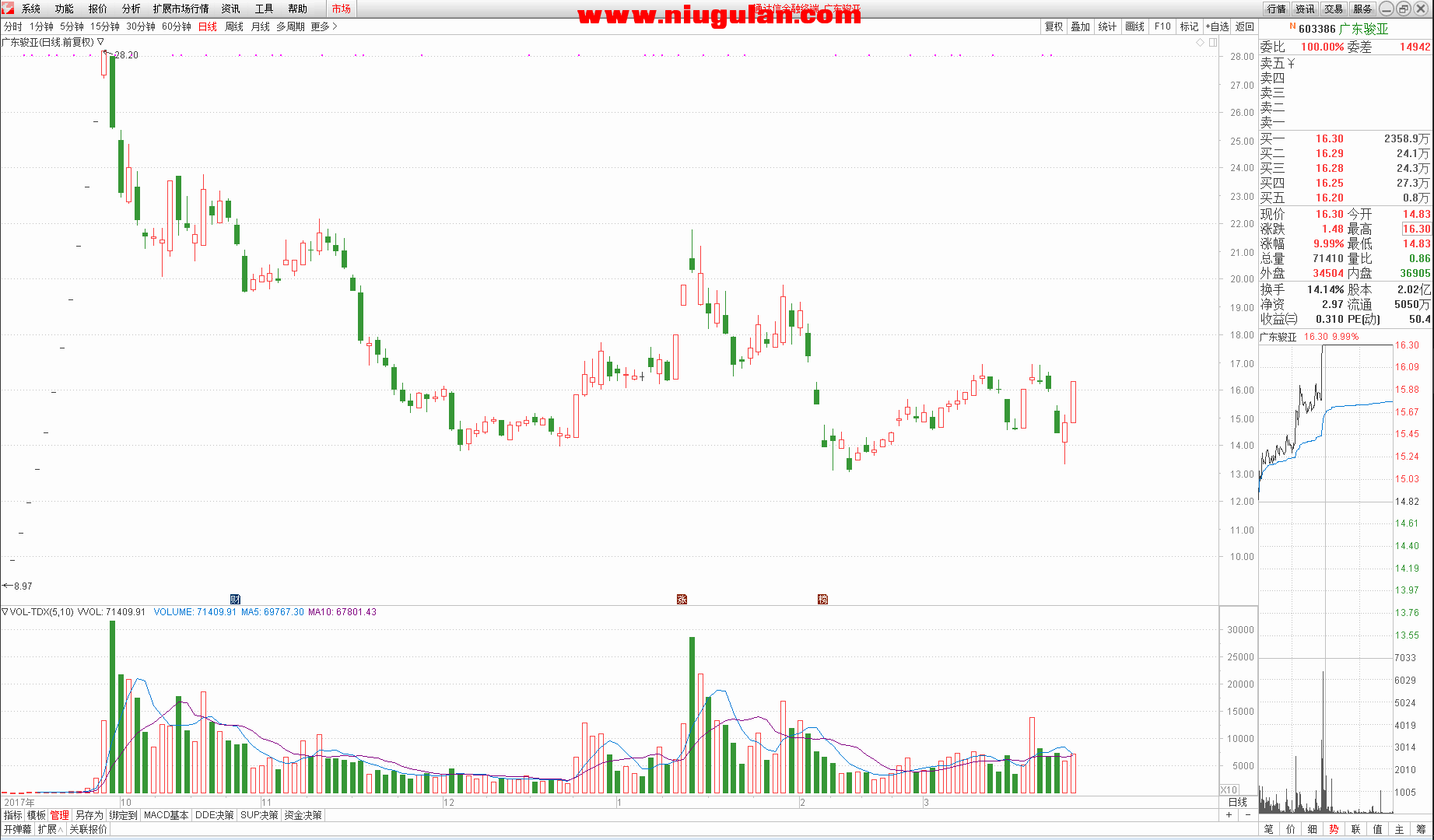Add stock via +自选 button
This screenshot has width=1434, height=840.
coord(1218,26)
